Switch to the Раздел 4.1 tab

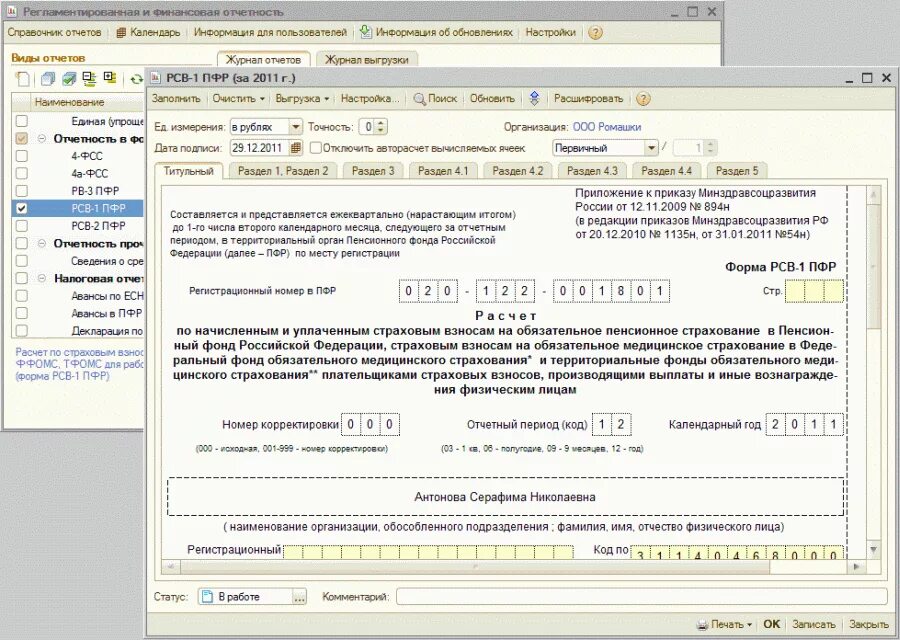[443, 171]
